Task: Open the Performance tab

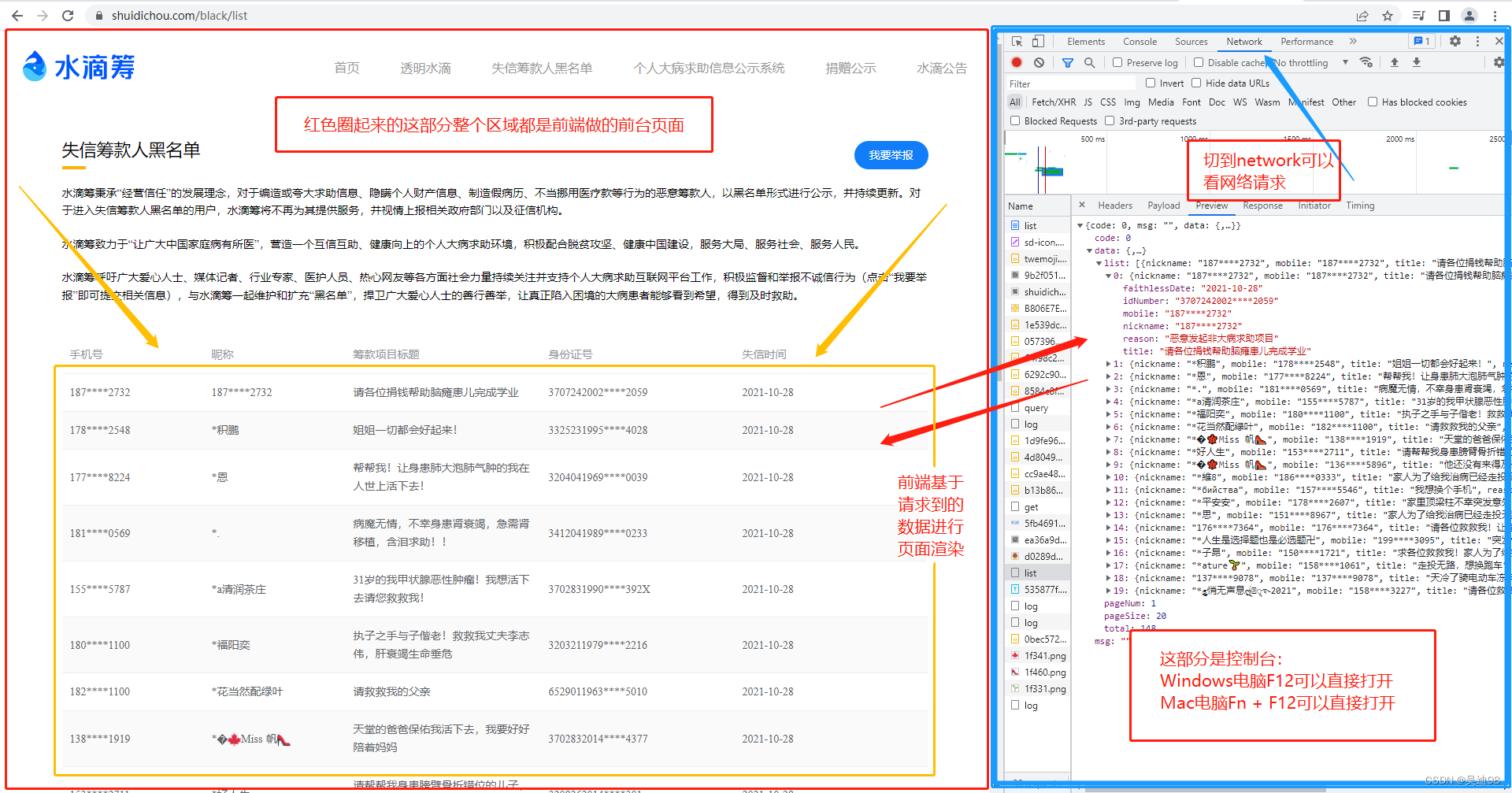Action: 1306,42
